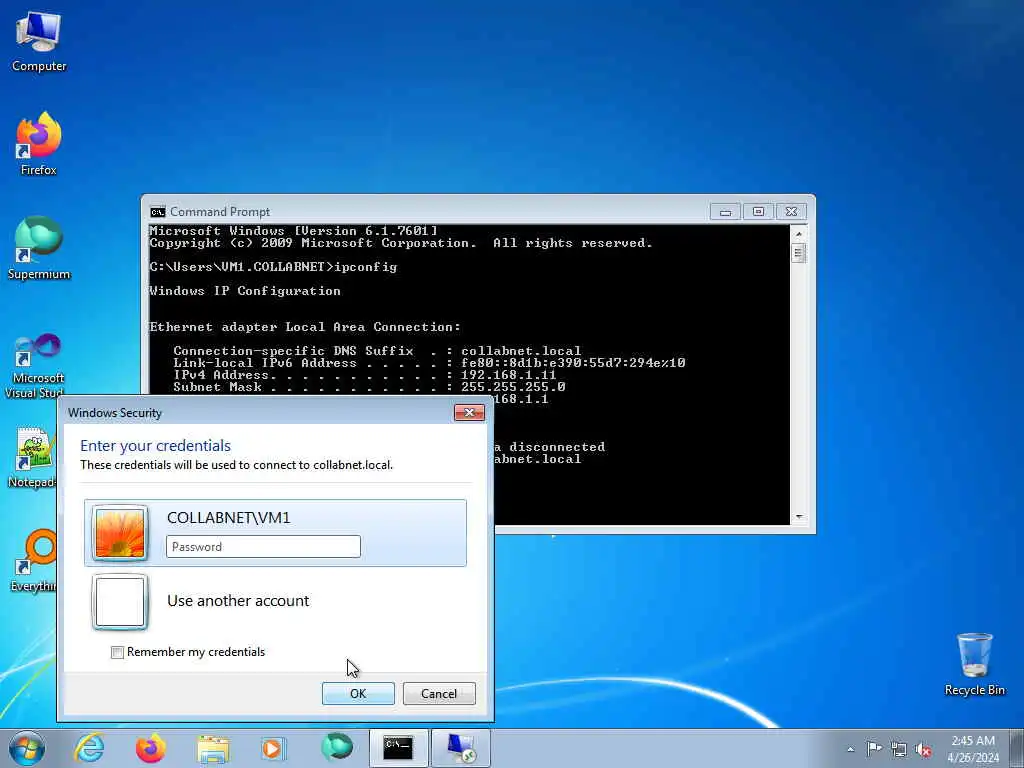Click the 192.168.1.11 IPv4 address text
Viewport: 1024px width, 768px height.
click(508, 375)
